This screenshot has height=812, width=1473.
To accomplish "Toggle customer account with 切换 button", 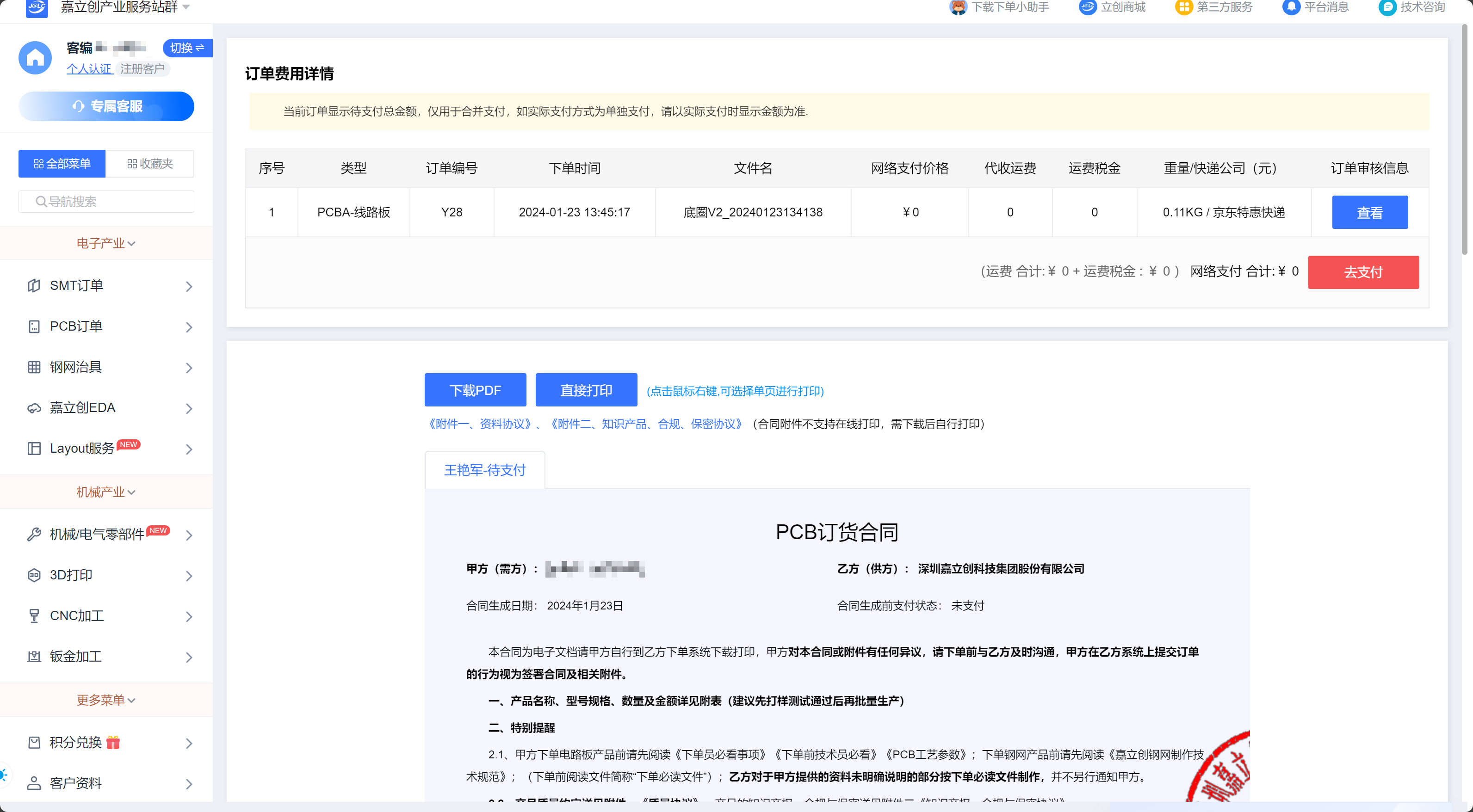I will click(186, 48).
